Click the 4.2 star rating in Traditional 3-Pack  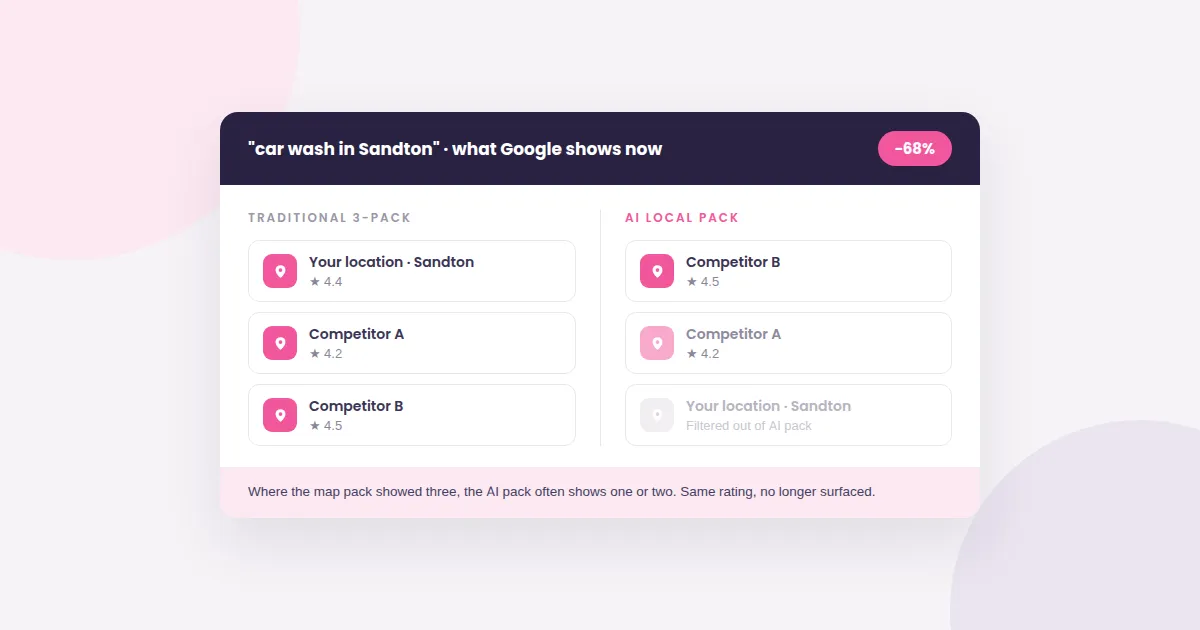[x=326, y=354]
